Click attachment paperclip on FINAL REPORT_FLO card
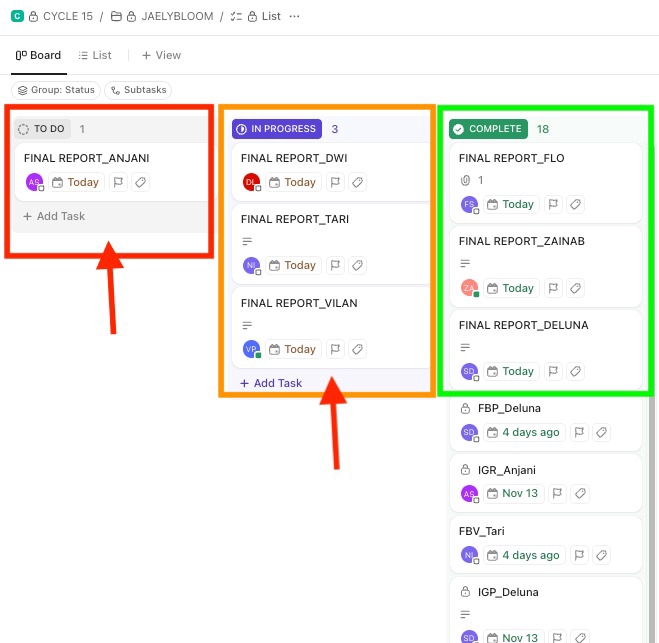659x643 pixels. tap(465, 180)
